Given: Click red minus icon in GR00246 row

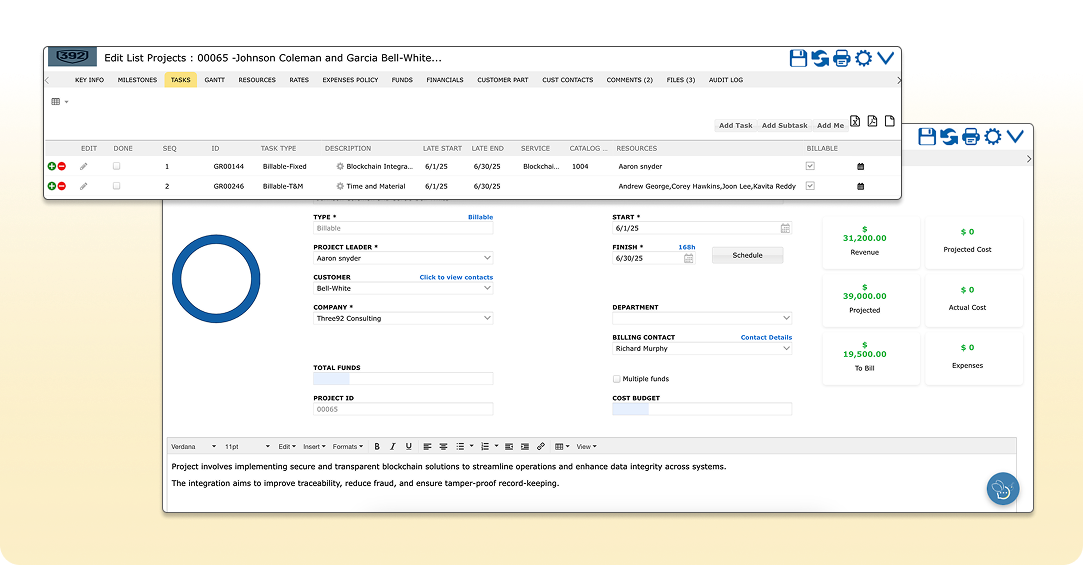Looking at the screenshot, I should pos(61,186).
